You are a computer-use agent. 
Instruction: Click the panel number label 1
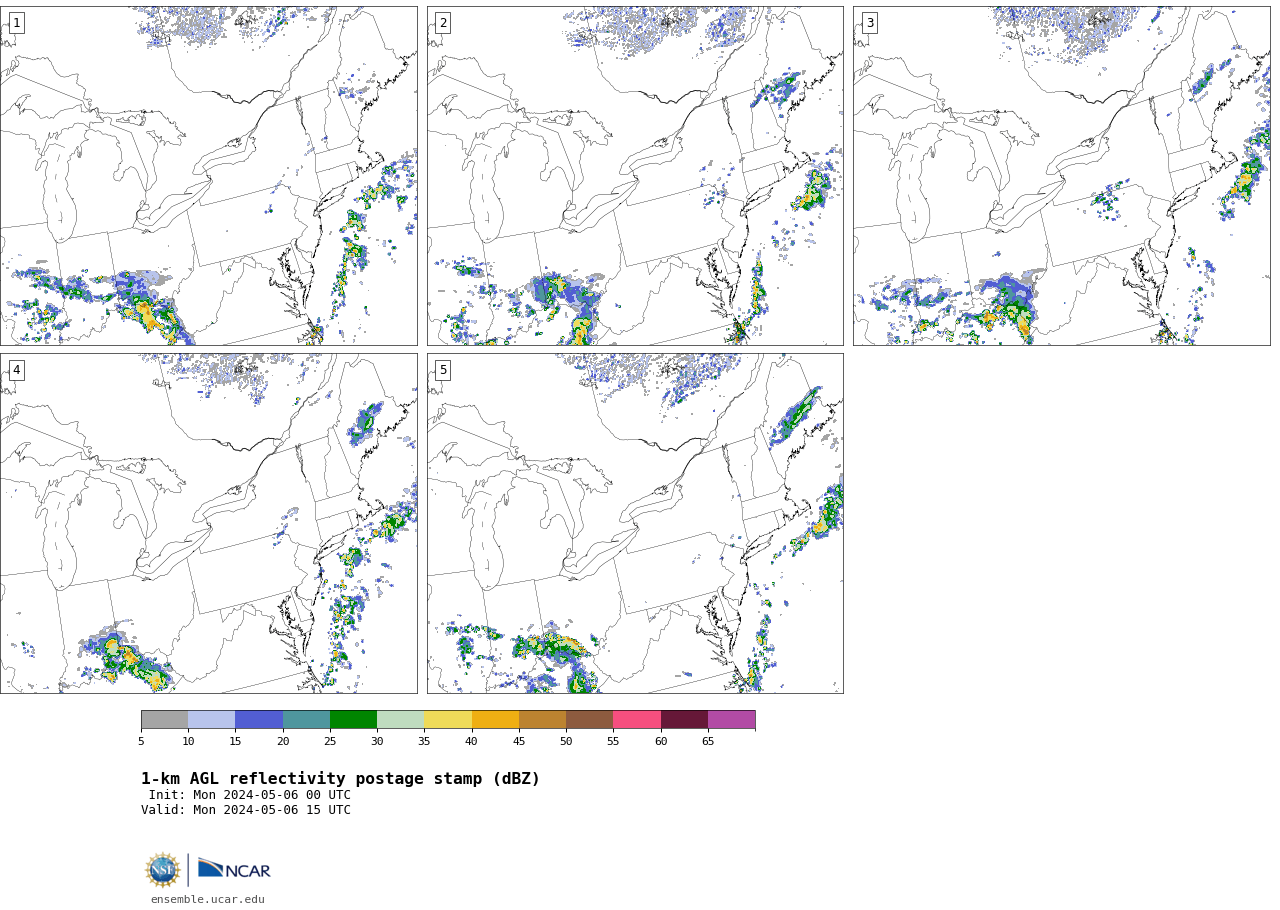point(16,23)
